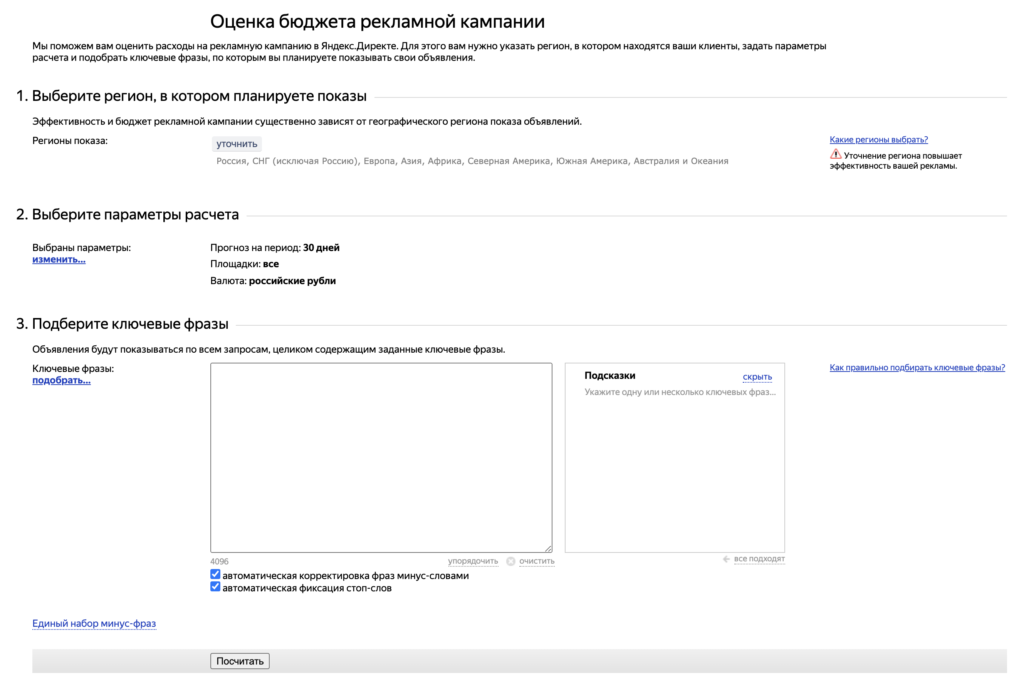The image size is (1024, 683).
Task: Select the все подходят link
Action: click(760, 559)
